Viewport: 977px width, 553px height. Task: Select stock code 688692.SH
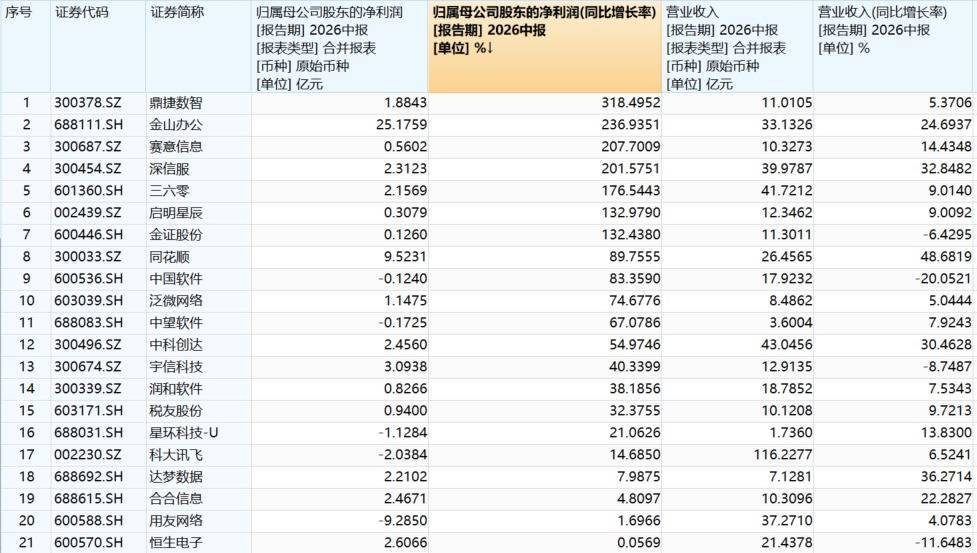tap(88, 476)
